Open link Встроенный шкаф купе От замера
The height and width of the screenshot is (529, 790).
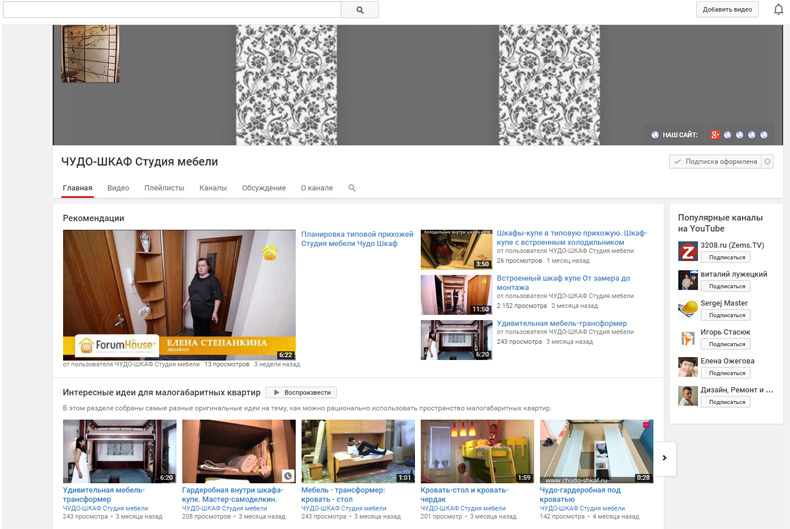click(563, 283)
